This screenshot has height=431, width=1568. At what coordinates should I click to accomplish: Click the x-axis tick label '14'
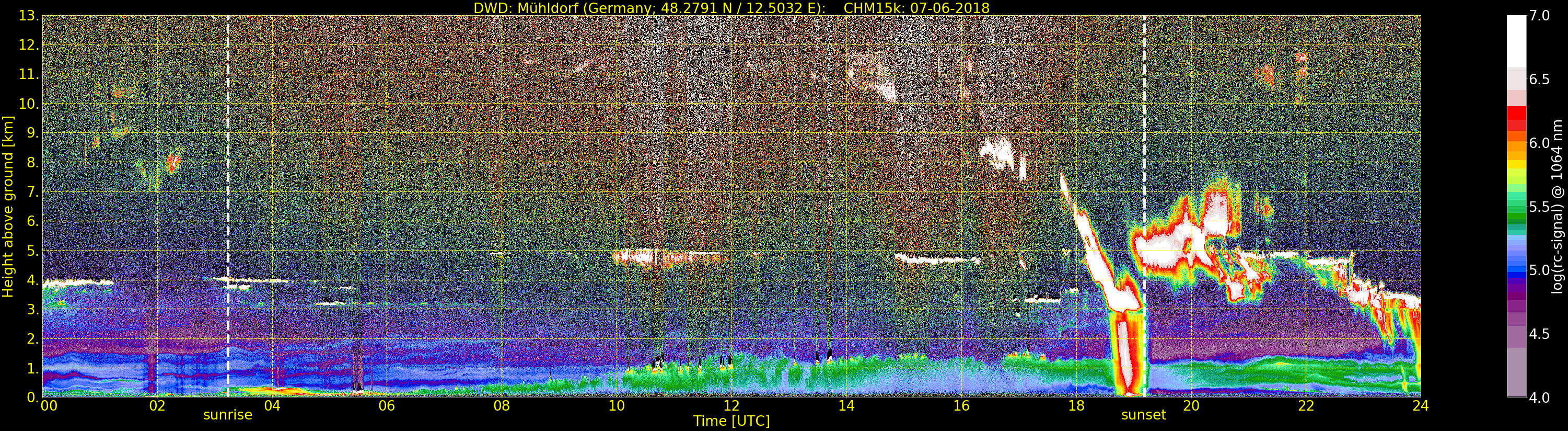(x=846, y=406)
